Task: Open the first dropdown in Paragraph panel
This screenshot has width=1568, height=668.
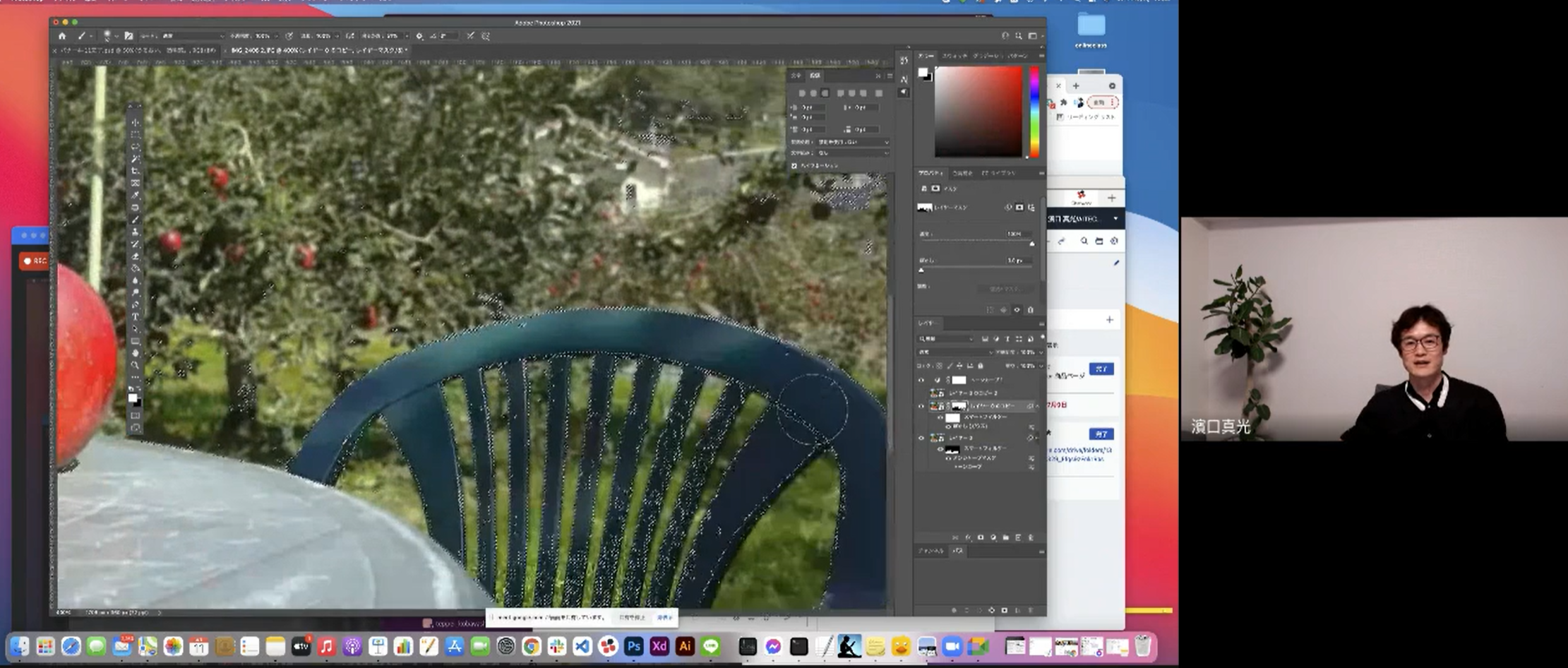Action: point(854,142)
